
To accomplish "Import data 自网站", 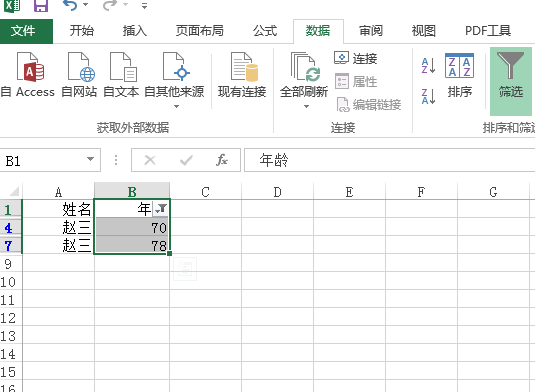I will [79, 75].
